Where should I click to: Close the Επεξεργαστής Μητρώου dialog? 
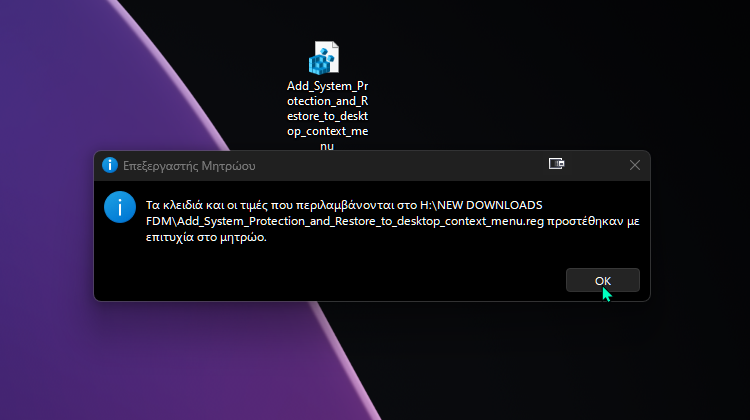pyautogui.click(x=635, y=165)
